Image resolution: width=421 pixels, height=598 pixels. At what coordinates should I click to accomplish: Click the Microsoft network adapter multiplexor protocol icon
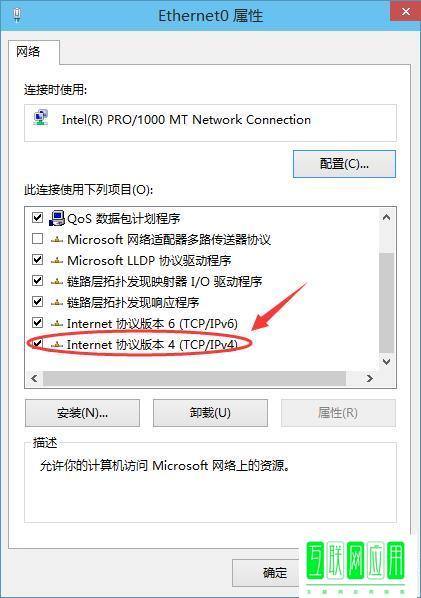[x=57, y=240]
